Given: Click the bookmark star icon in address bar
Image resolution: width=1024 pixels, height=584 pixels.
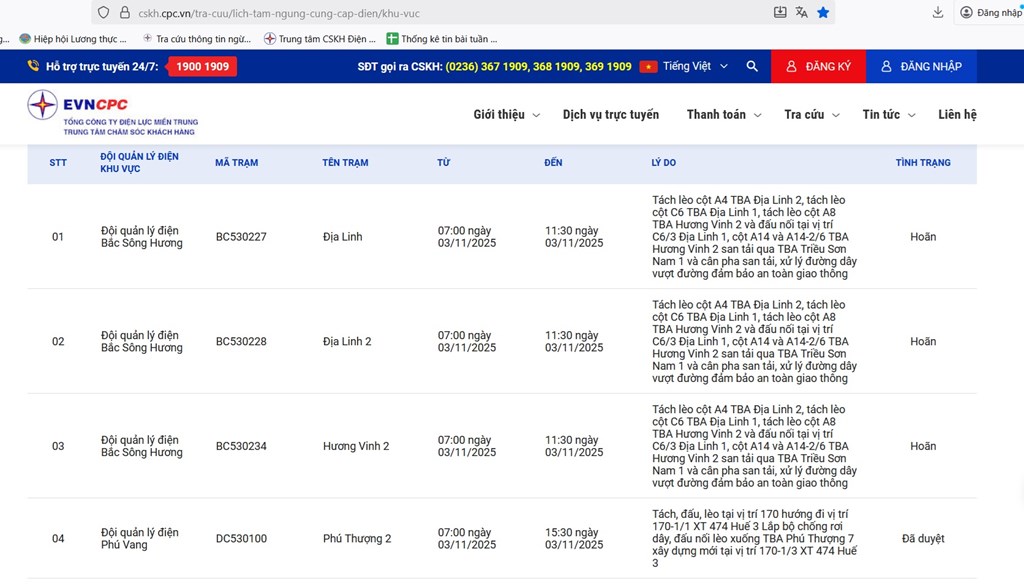Looking at the screenshot, I should [x=823, y=12].
